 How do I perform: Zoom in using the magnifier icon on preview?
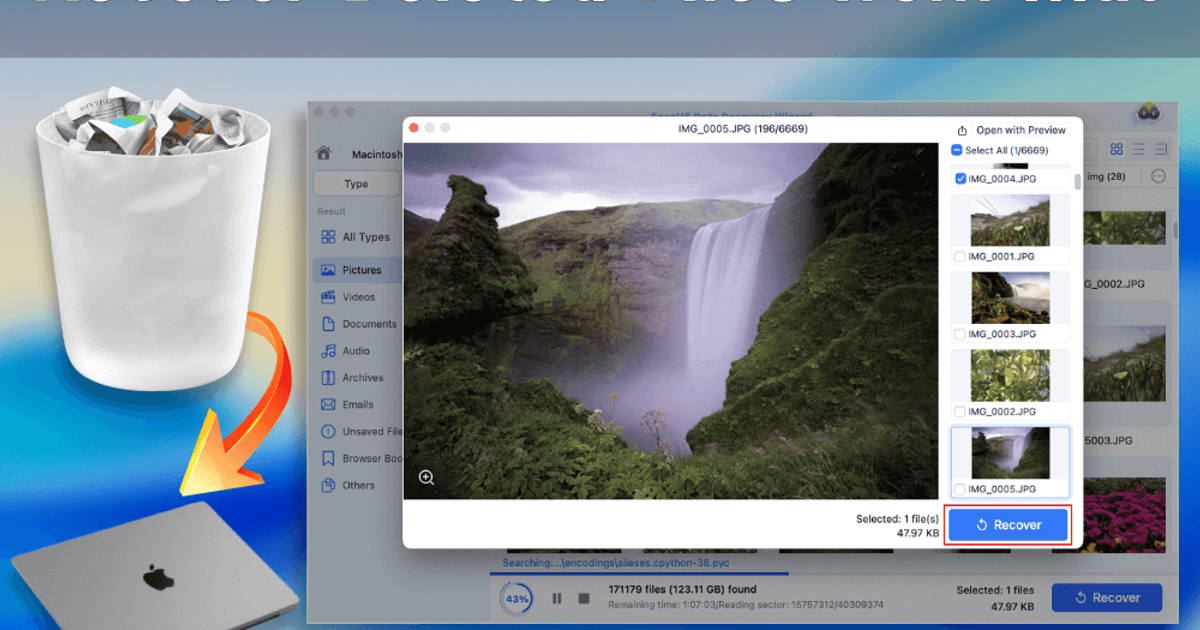pos(427,478)
